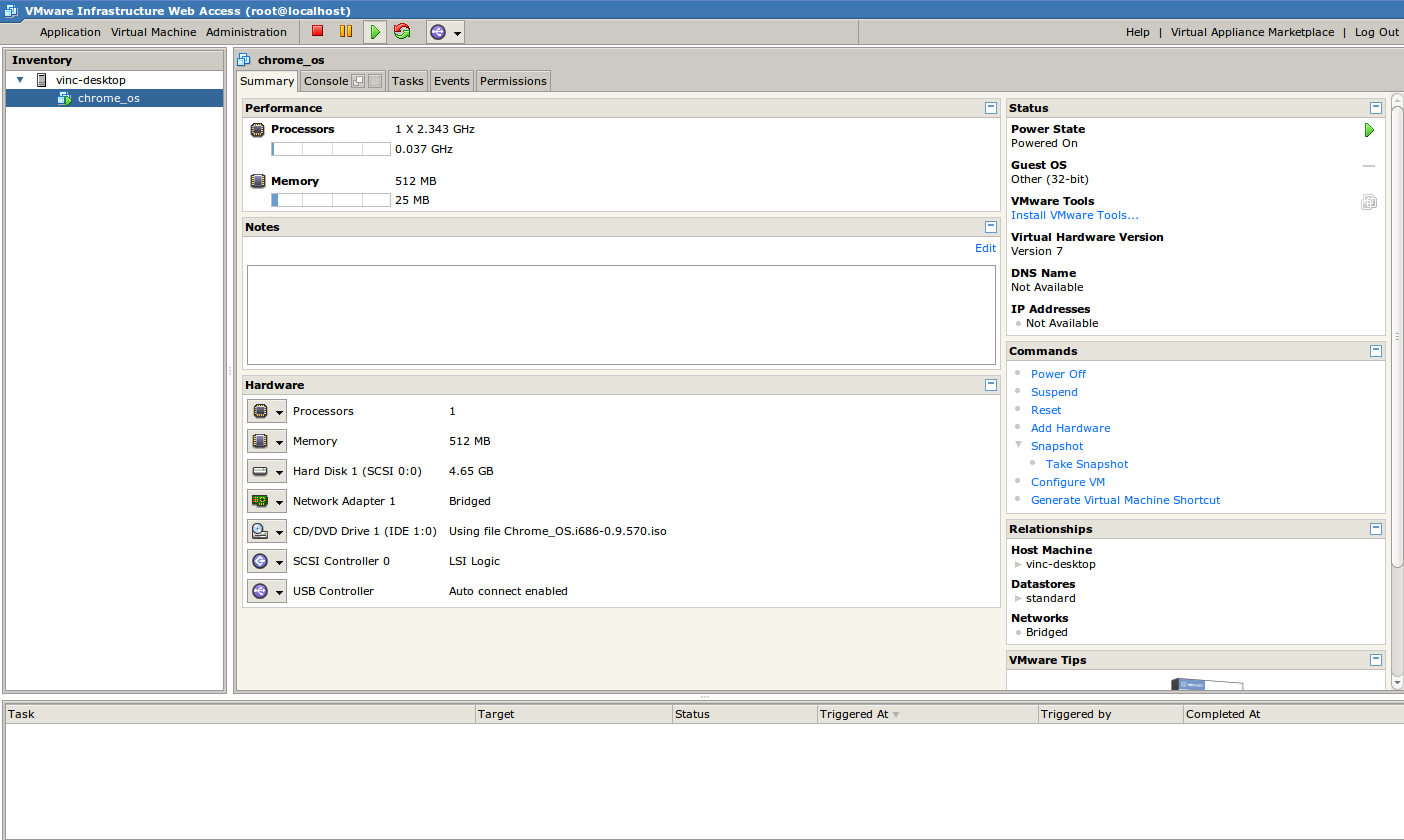Collapse the Relationships panel
Screen dimensions: 1404x840
[x=1376, y=529]
